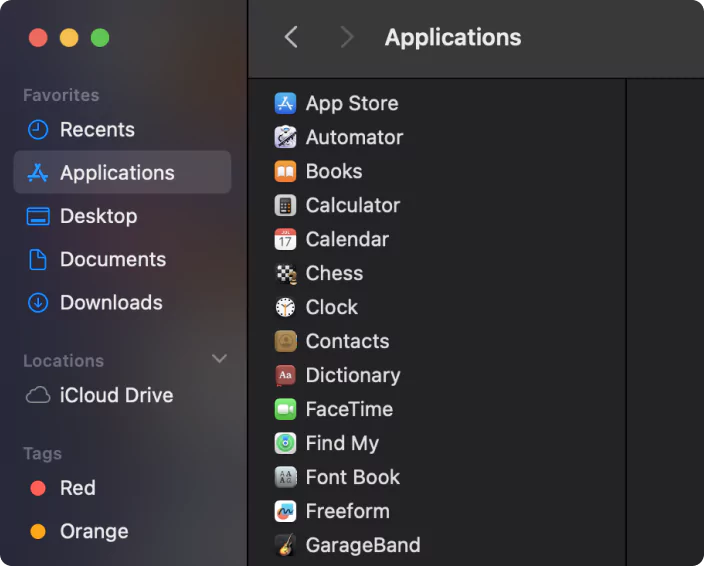Click the Calendar app icon
Image resolution: width=704 pixels, height=566 pixels.
[x=285, y=239]
